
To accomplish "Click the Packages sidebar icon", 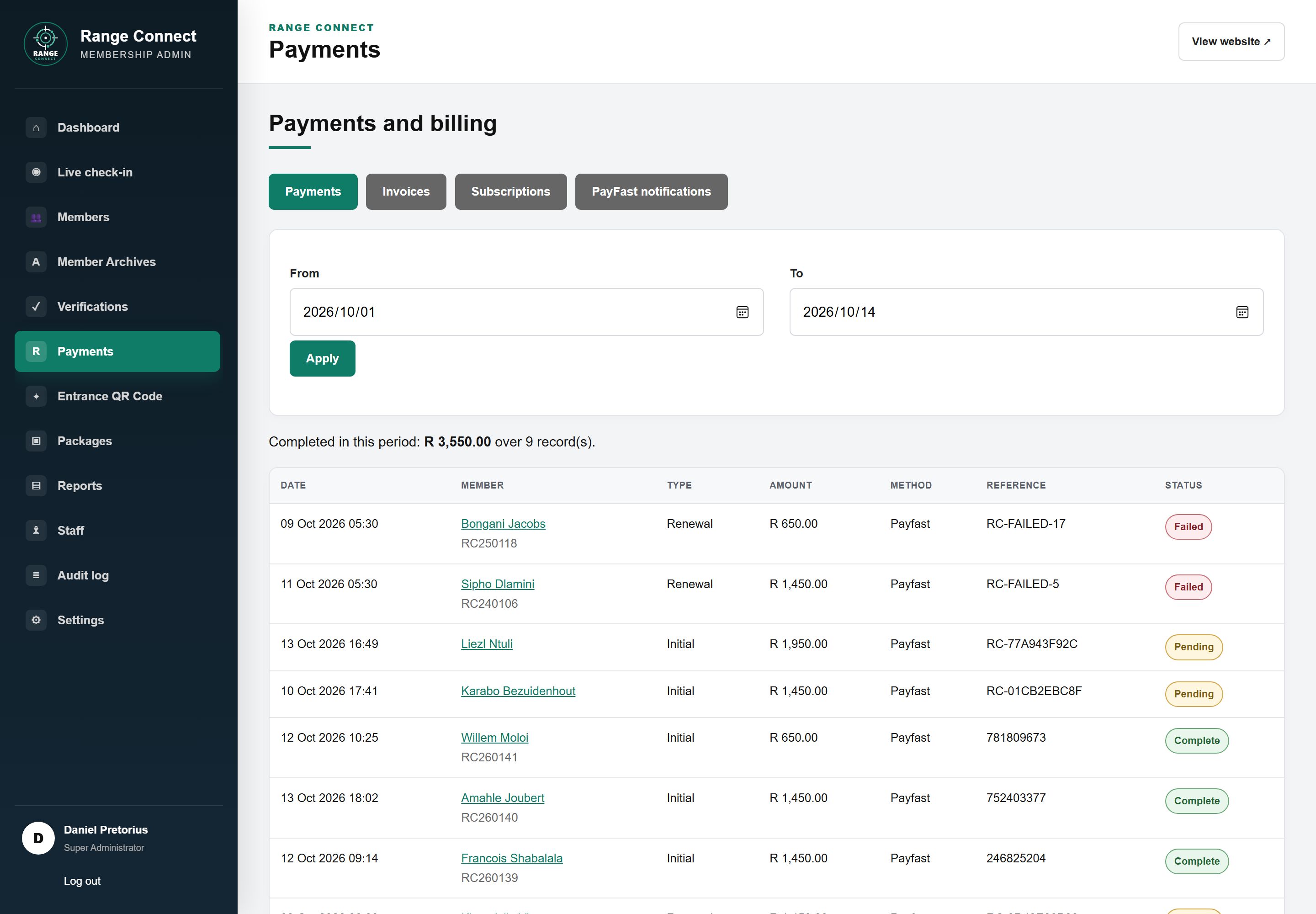I will tap(36, 441).
